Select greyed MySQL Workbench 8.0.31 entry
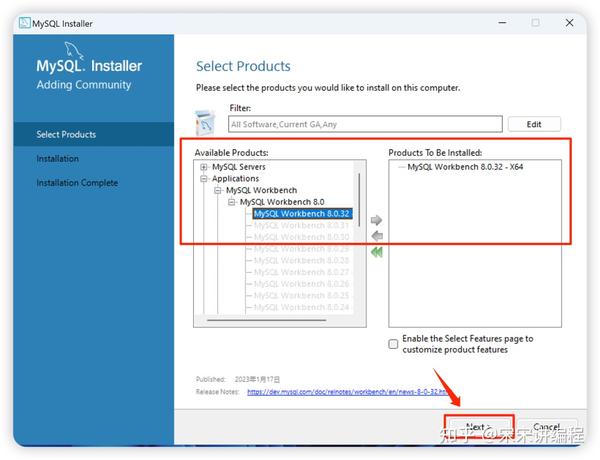 click(x=302, y=225)
